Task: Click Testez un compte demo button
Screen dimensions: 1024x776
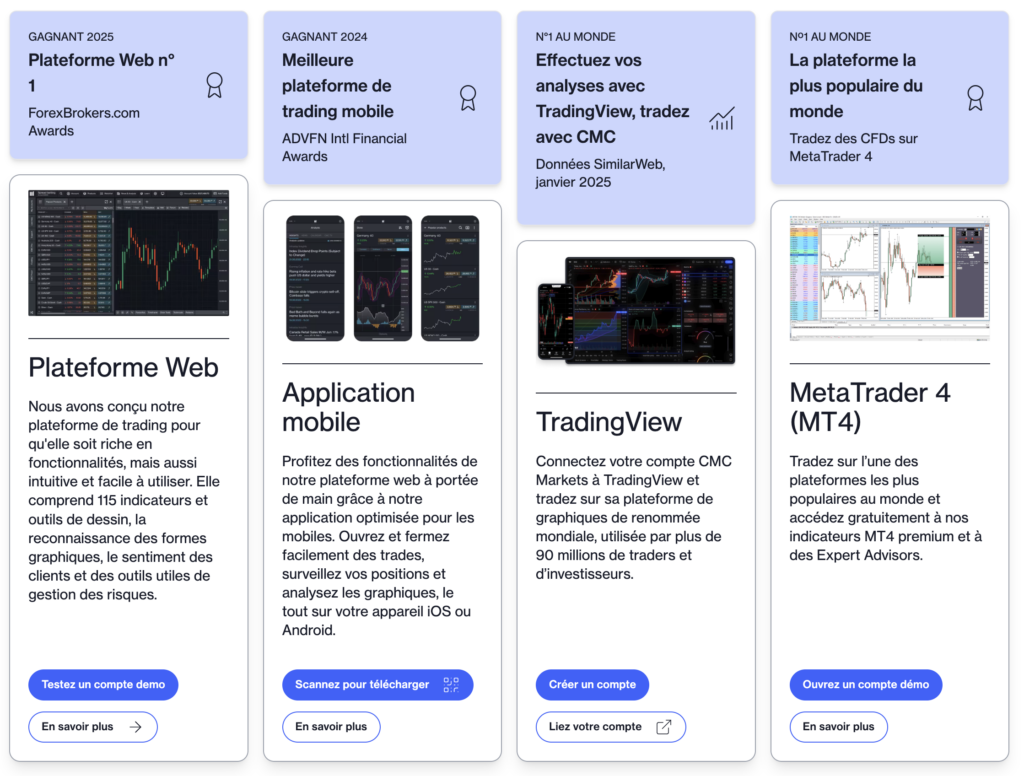Action: (103, 685)
